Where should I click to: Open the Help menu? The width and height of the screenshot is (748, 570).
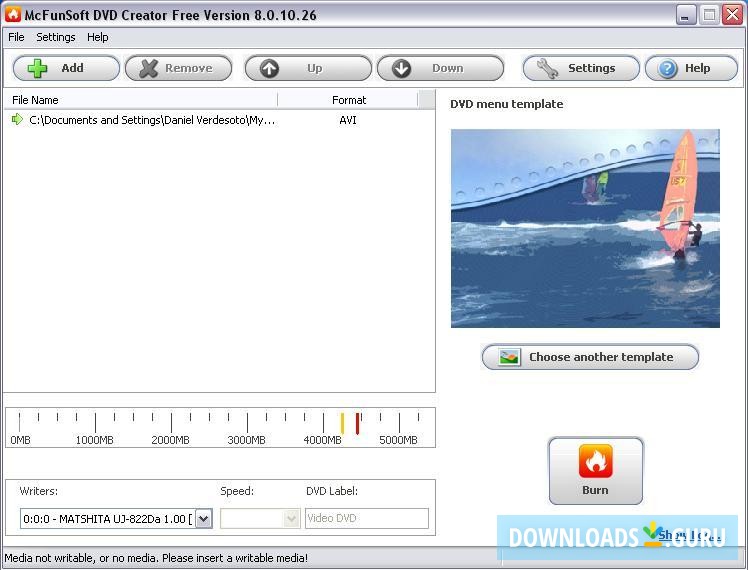(x=97, y=37)
